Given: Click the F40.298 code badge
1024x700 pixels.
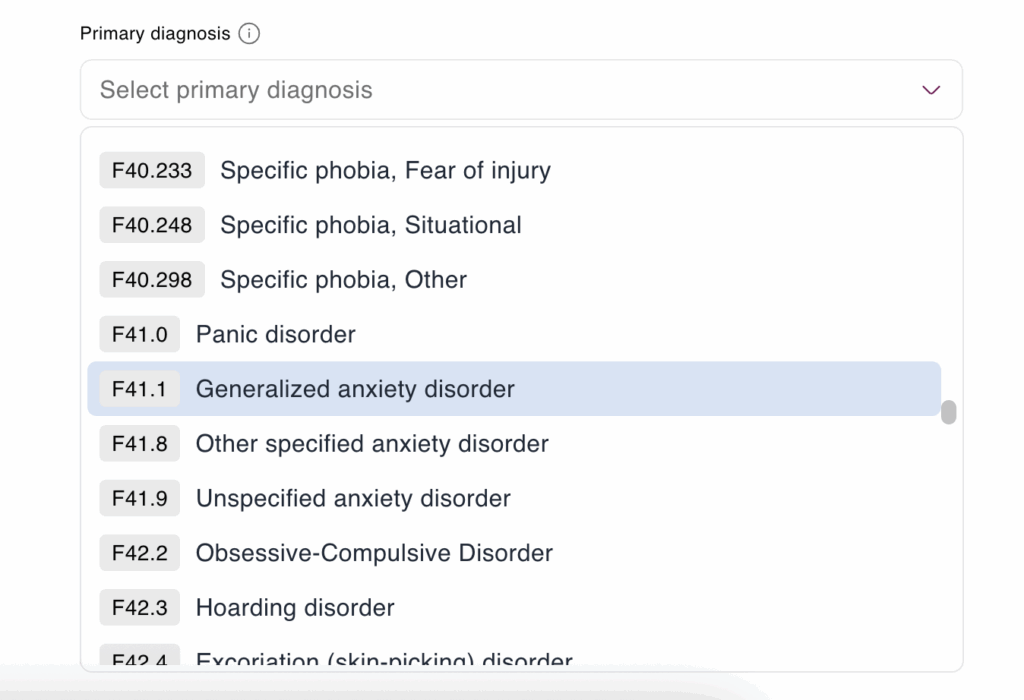Looking at the screenshot, I should click(x=152, y=279).
